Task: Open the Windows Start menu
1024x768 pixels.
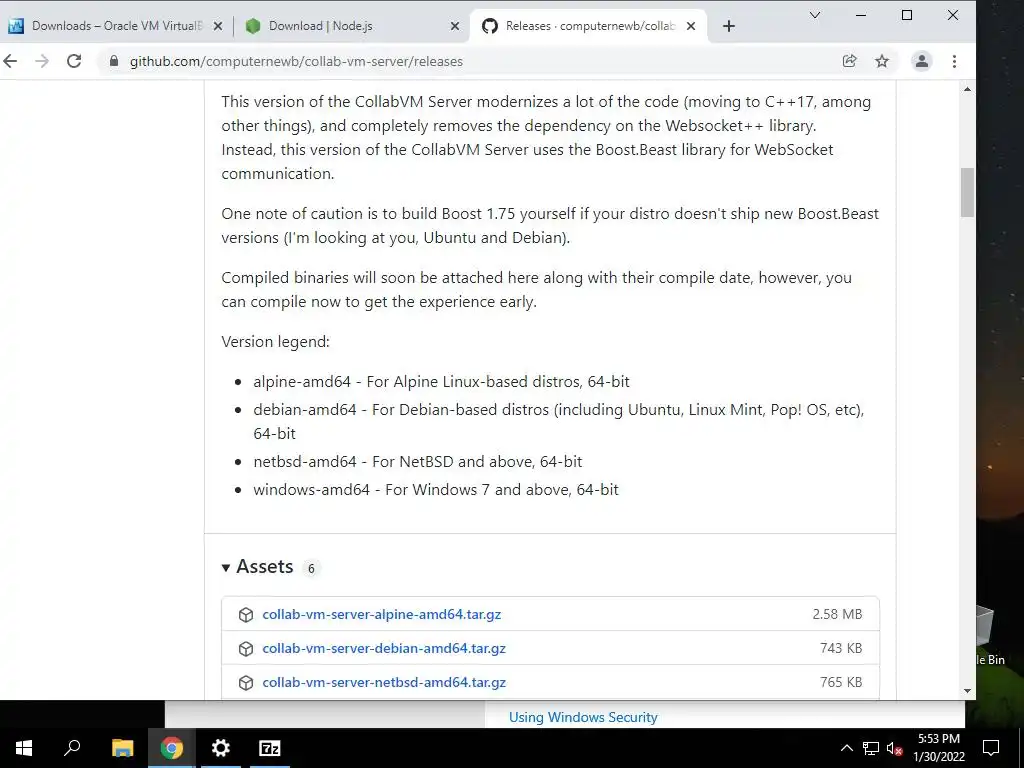Action: [x=24, y=748]
